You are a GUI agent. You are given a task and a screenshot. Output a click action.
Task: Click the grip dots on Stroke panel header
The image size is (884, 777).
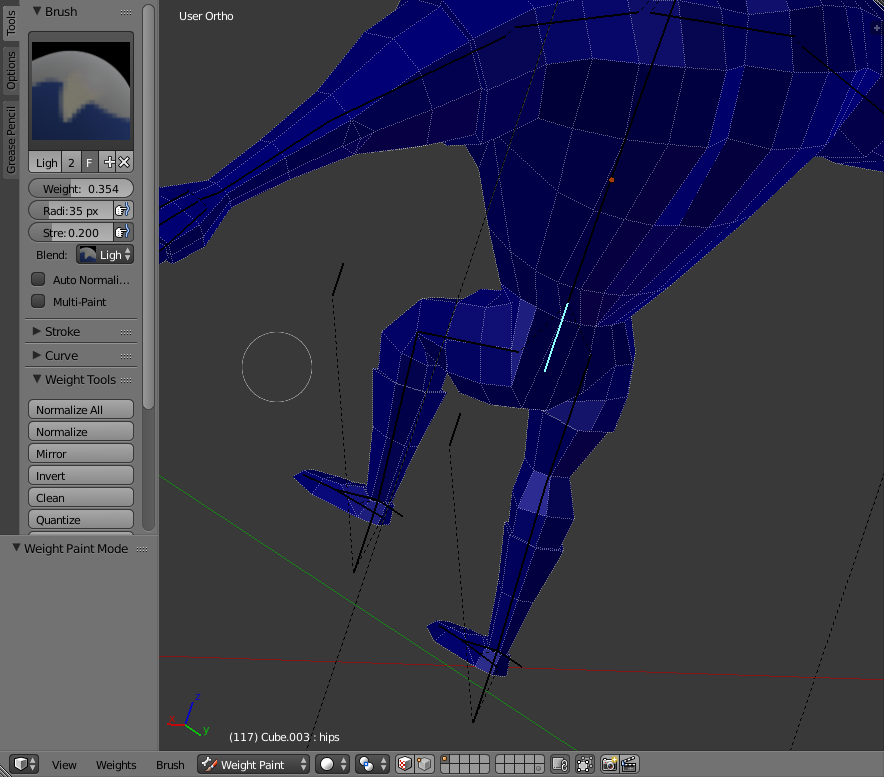(x=126, y=332)
